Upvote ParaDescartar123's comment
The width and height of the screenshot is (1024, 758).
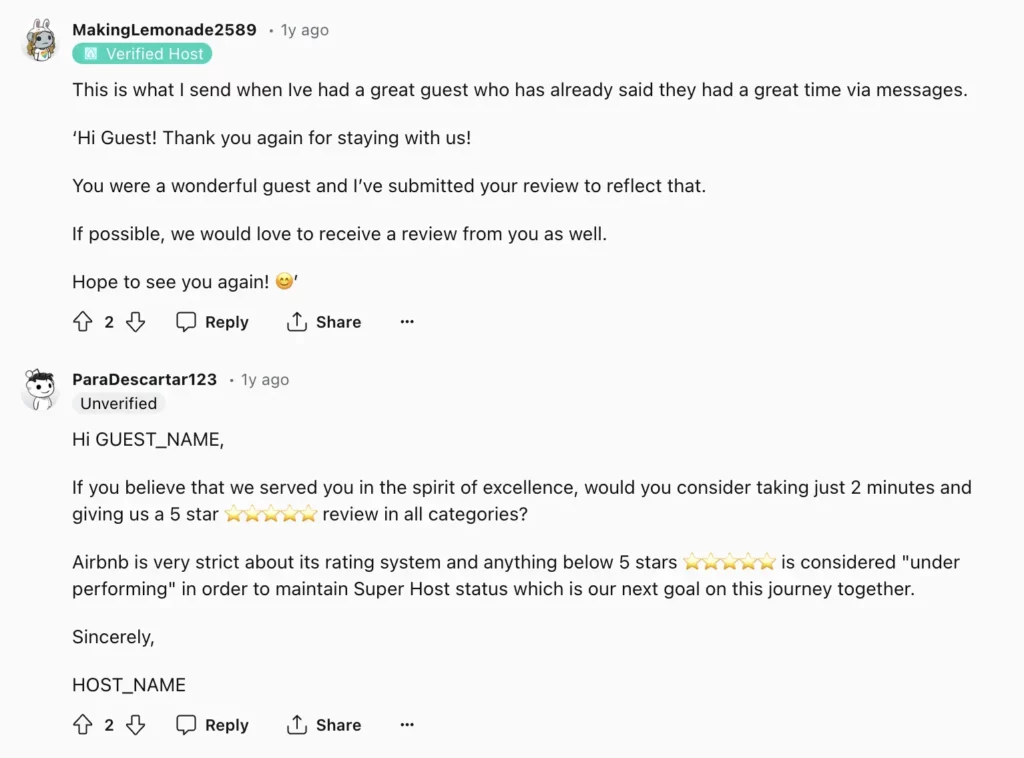(83, 725)
